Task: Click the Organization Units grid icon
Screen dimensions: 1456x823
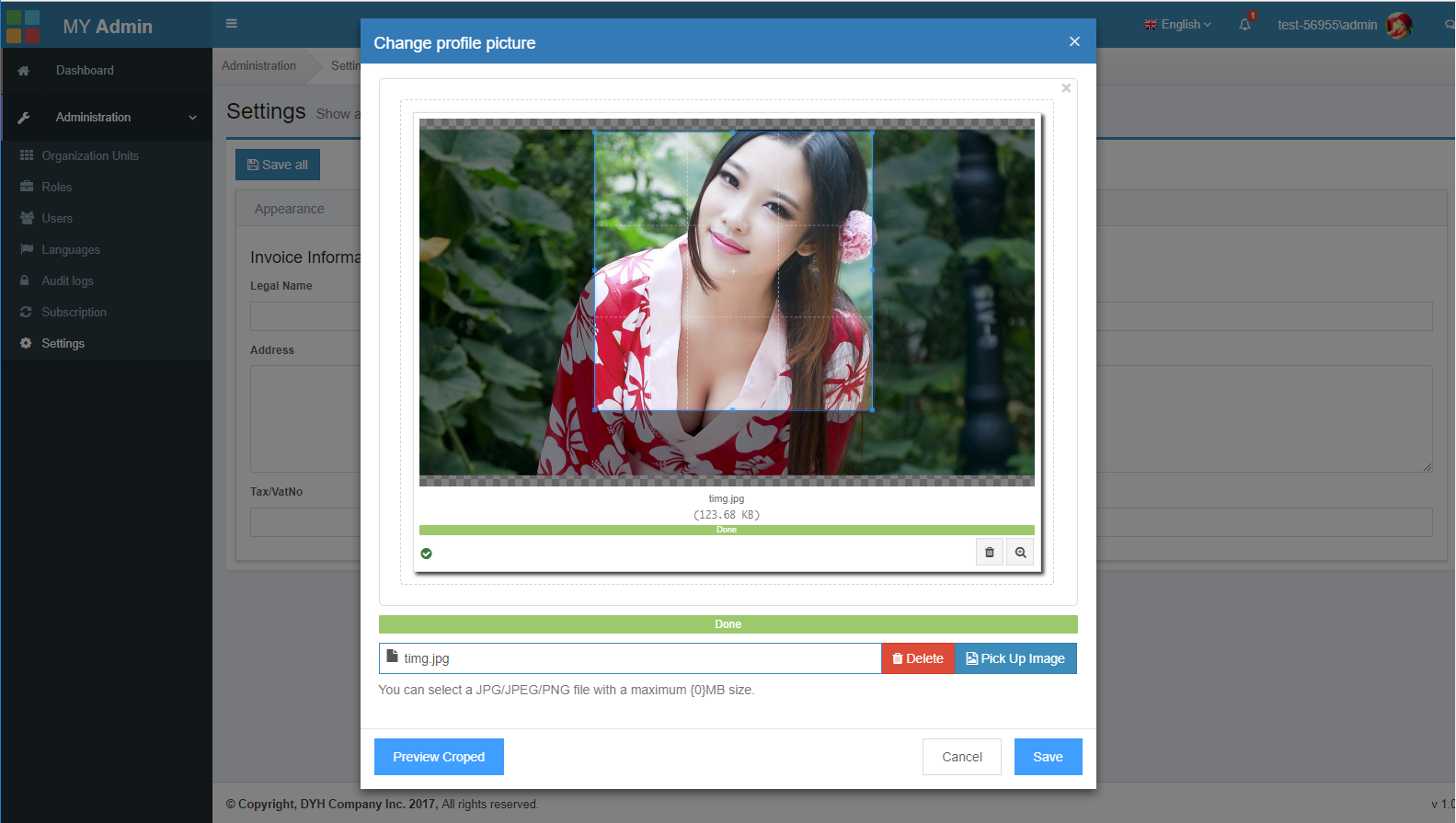Action: [x=27, y=155]
